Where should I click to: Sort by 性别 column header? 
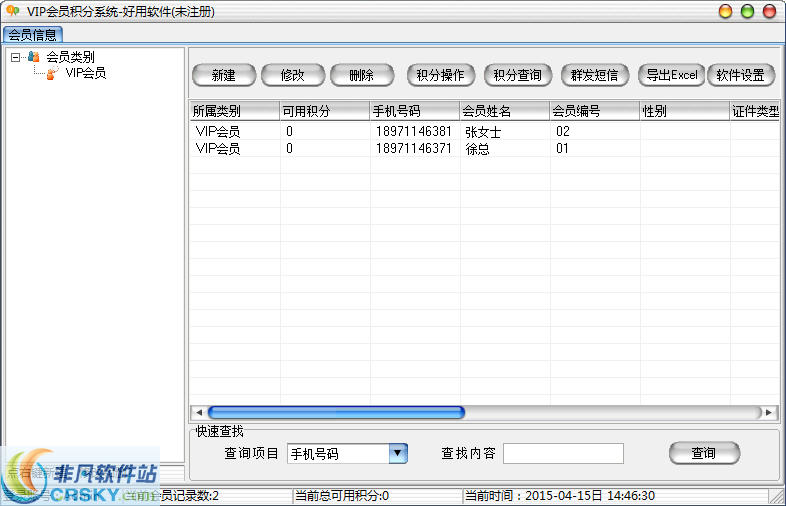pos(685,111)
